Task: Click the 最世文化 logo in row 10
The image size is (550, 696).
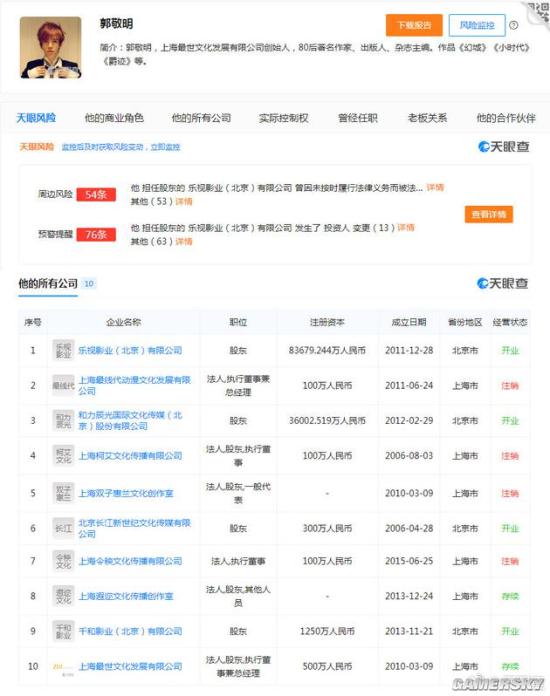Action: (63, 667)
